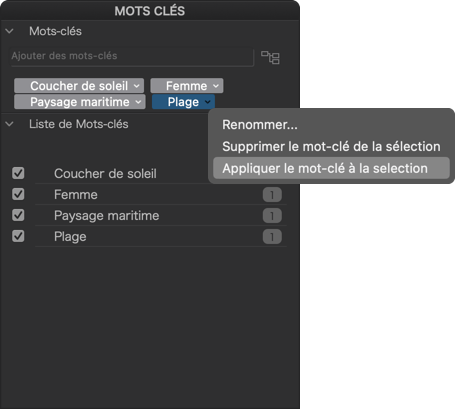Viewport: 455px width, 409px height.
Task: Select Supprimer le mot-clé de la sélection
Action: [x=331, y=146]
